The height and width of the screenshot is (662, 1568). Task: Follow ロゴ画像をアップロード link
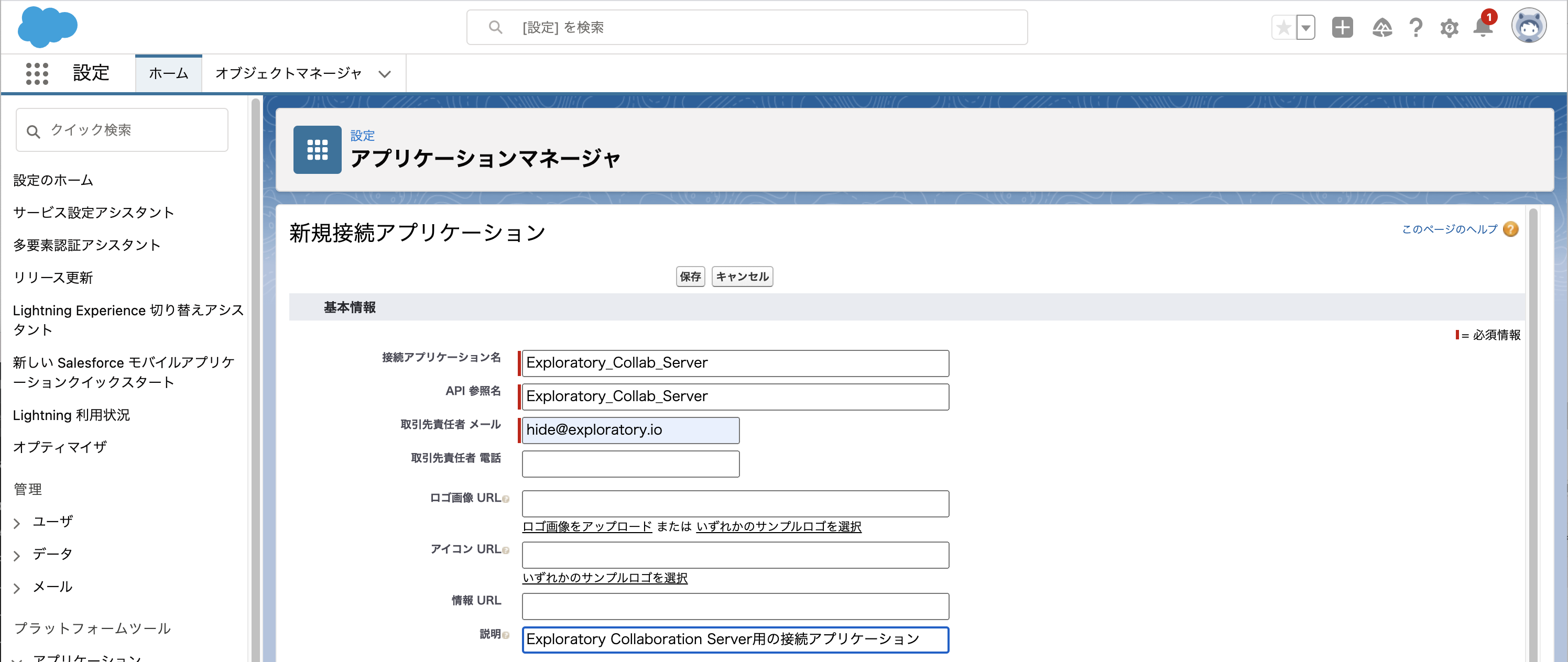(587, 526)
